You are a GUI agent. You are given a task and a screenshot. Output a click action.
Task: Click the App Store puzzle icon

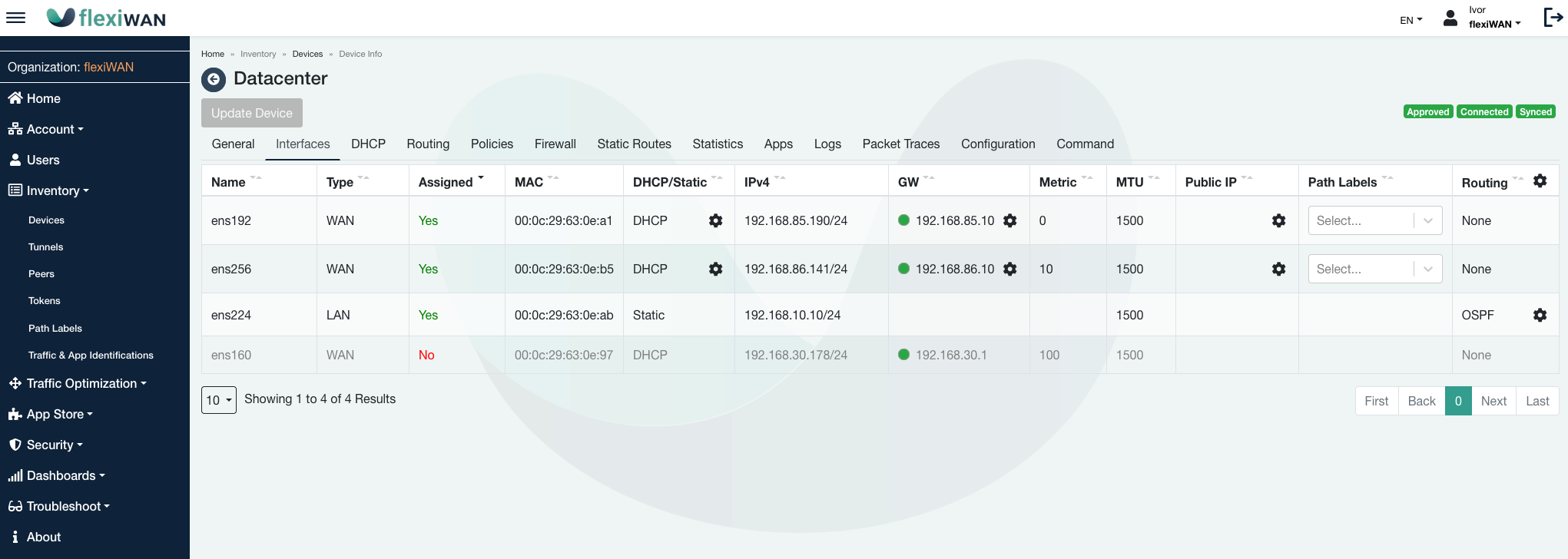tap(15, 414)
